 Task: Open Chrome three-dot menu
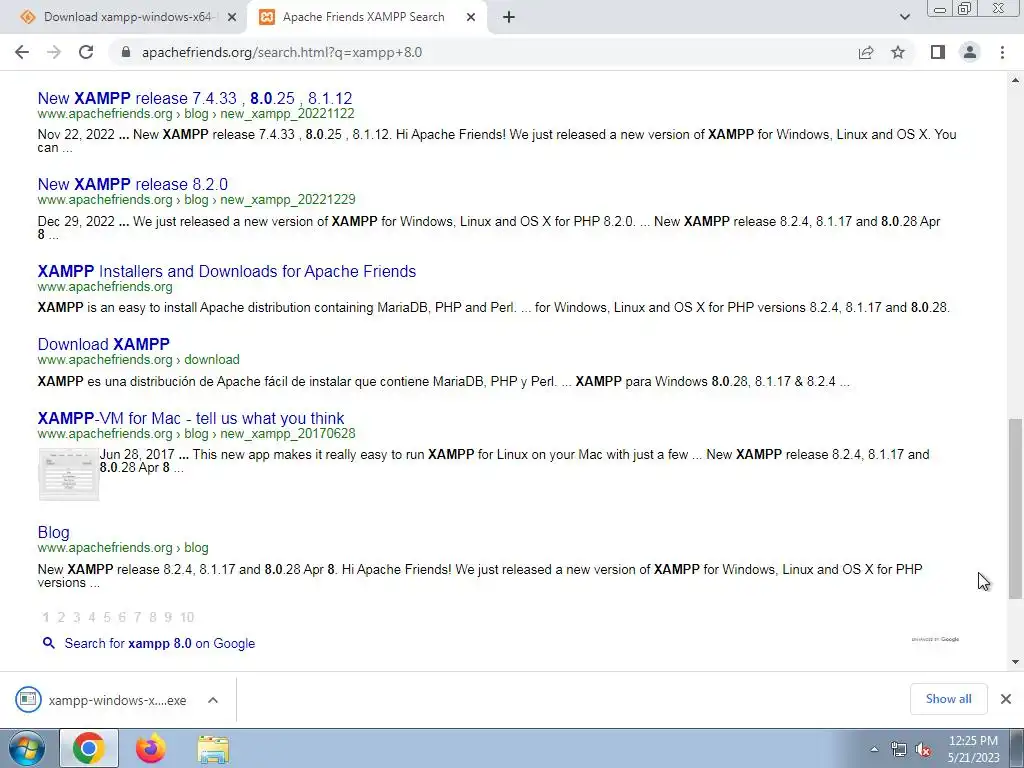1002,52
